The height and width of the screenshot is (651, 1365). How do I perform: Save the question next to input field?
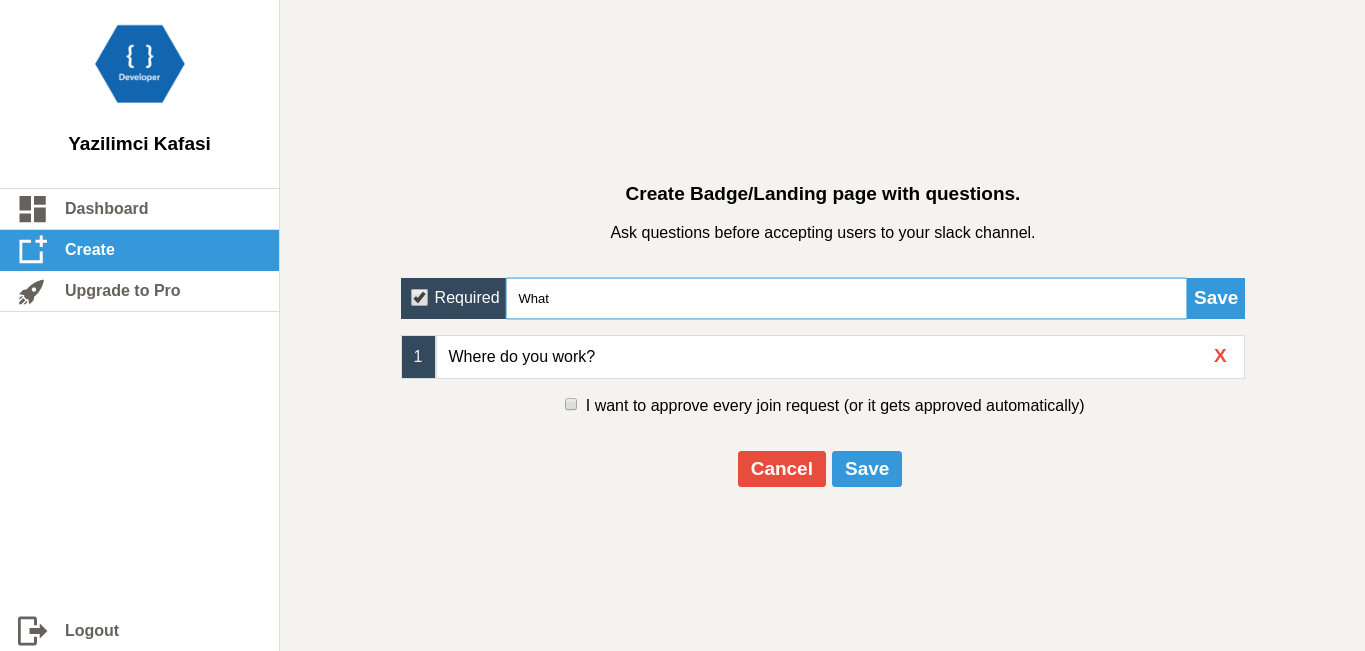(x=1216, y=298)
